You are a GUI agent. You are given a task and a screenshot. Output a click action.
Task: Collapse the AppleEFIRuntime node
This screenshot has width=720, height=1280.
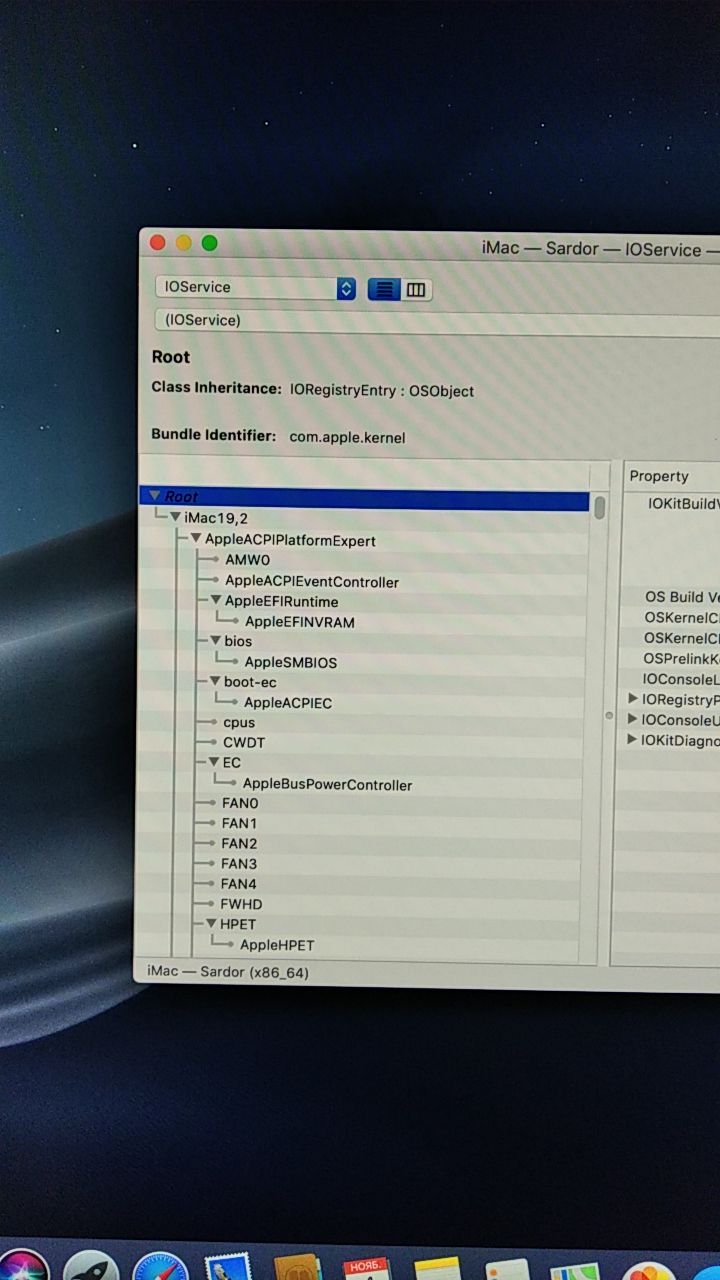pos(215,600)
